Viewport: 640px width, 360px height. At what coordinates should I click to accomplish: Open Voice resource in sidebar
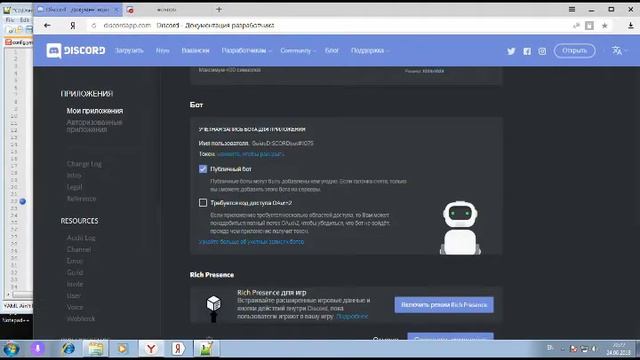pos(75,307)
